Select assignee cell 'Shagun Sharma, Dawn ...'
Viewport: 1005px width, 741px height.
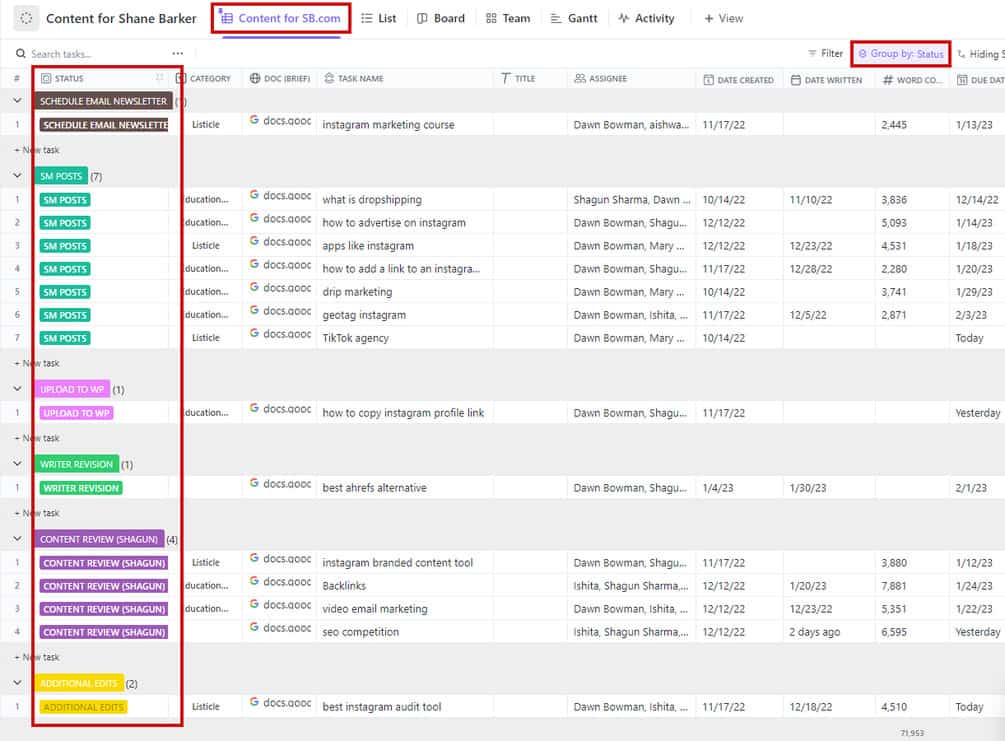tap(631, 200)
